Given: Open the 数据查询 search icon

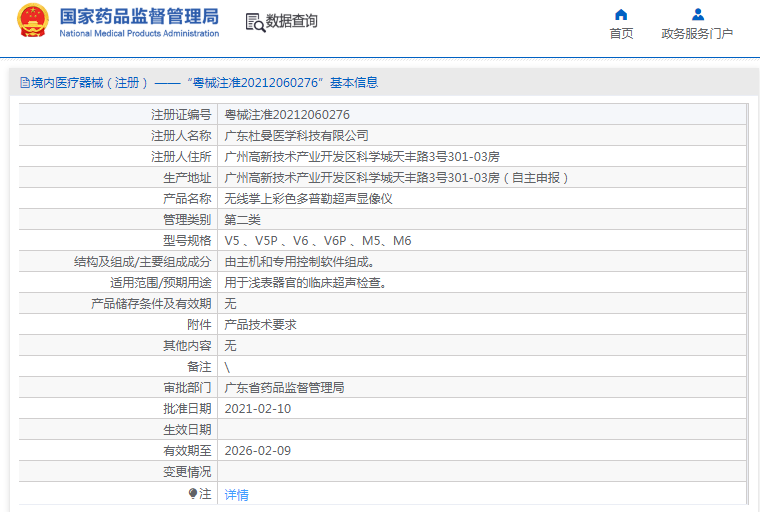Looking at the screenshot, I should (x=255, y=22).
